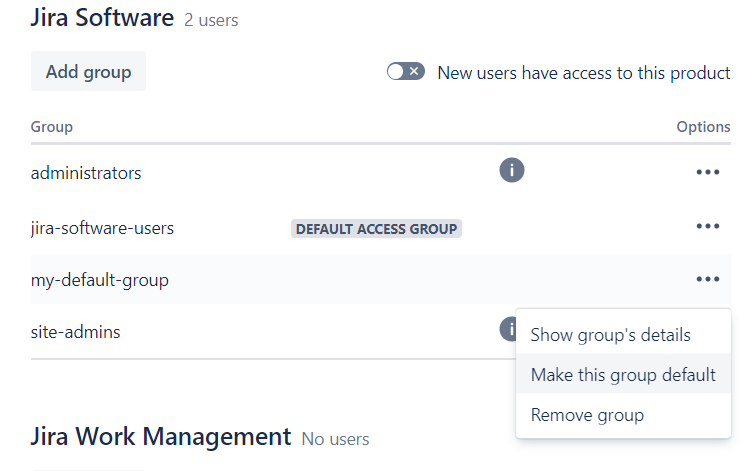The image size is (750, 471).
Task: Click the administrators group name
Action: coord(86,173)
